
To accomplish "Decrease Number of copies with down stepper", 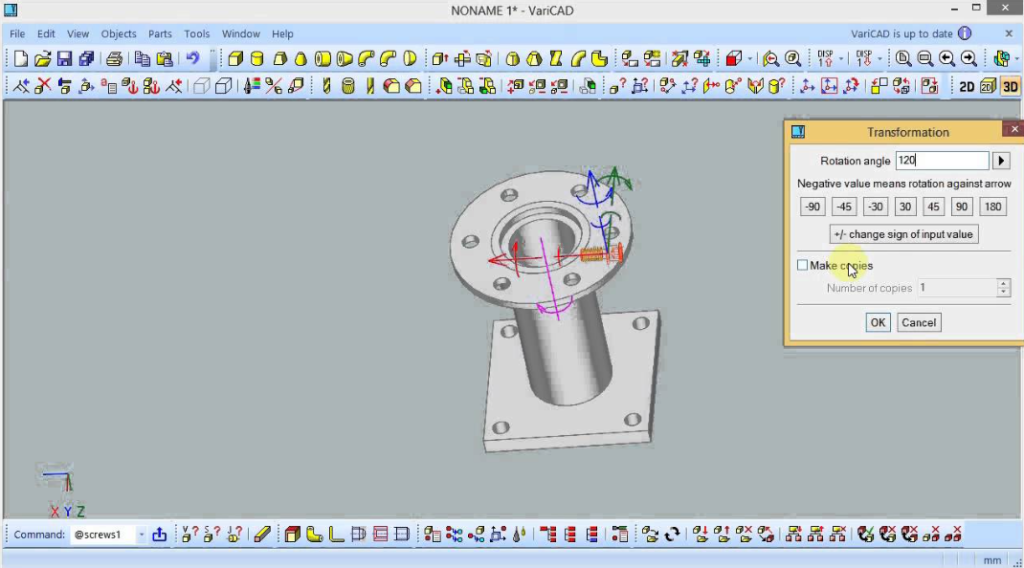I will coord(1004,292).
